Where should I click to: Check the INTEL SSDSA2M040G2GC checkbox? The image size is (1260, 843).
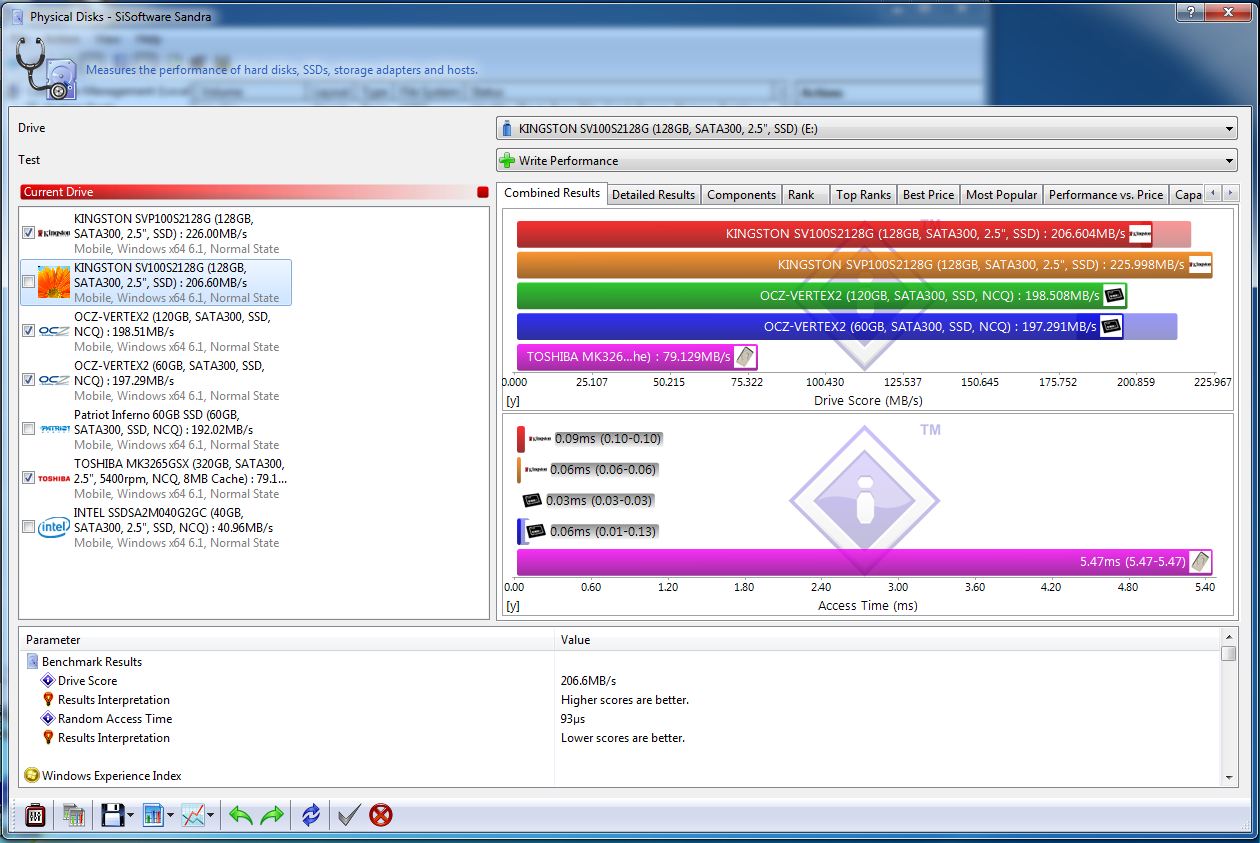[28, 527]
